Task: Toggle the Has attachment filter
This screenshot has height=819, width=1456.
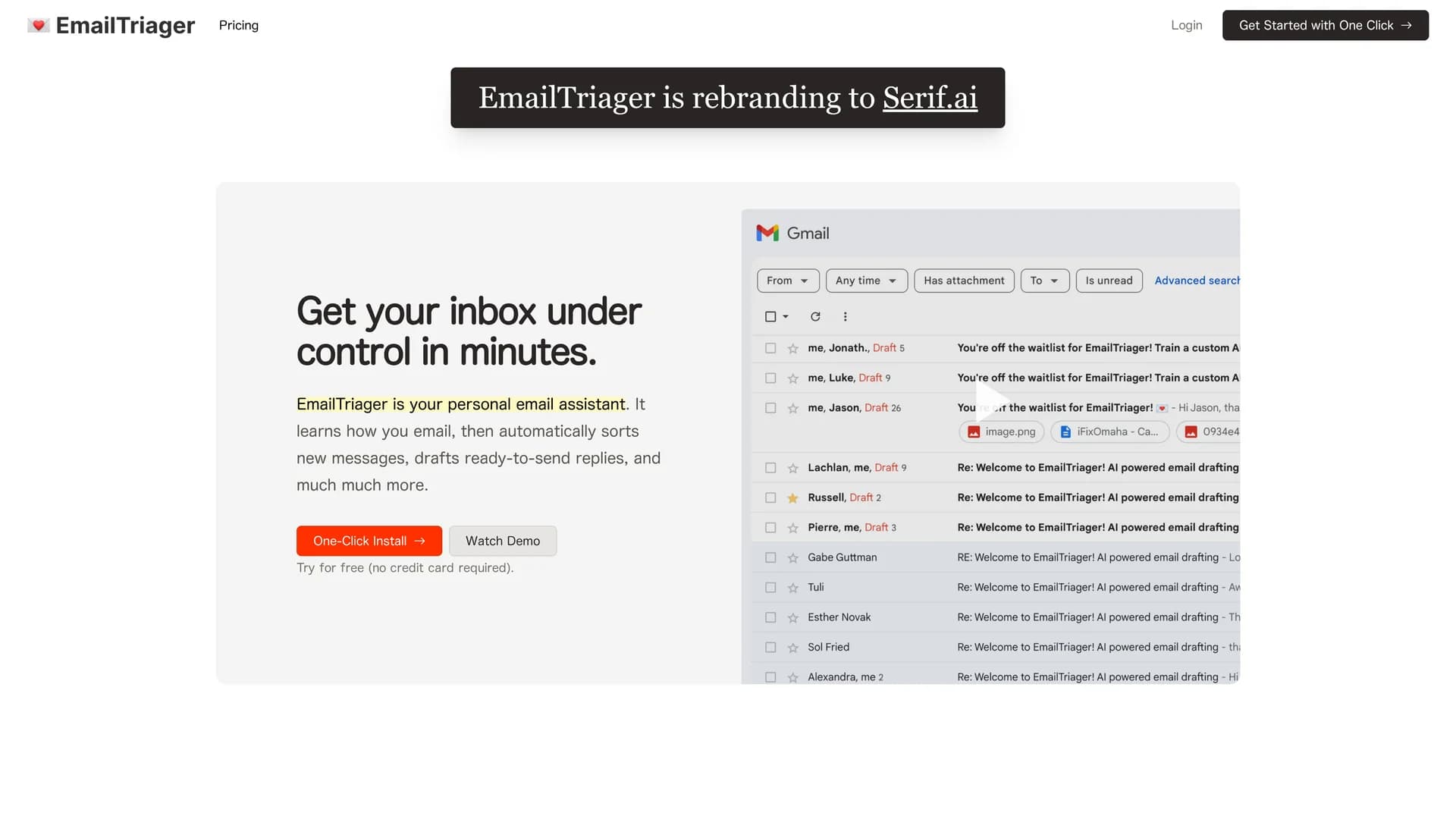Action: pyautogui.click(x=964, y=281)
